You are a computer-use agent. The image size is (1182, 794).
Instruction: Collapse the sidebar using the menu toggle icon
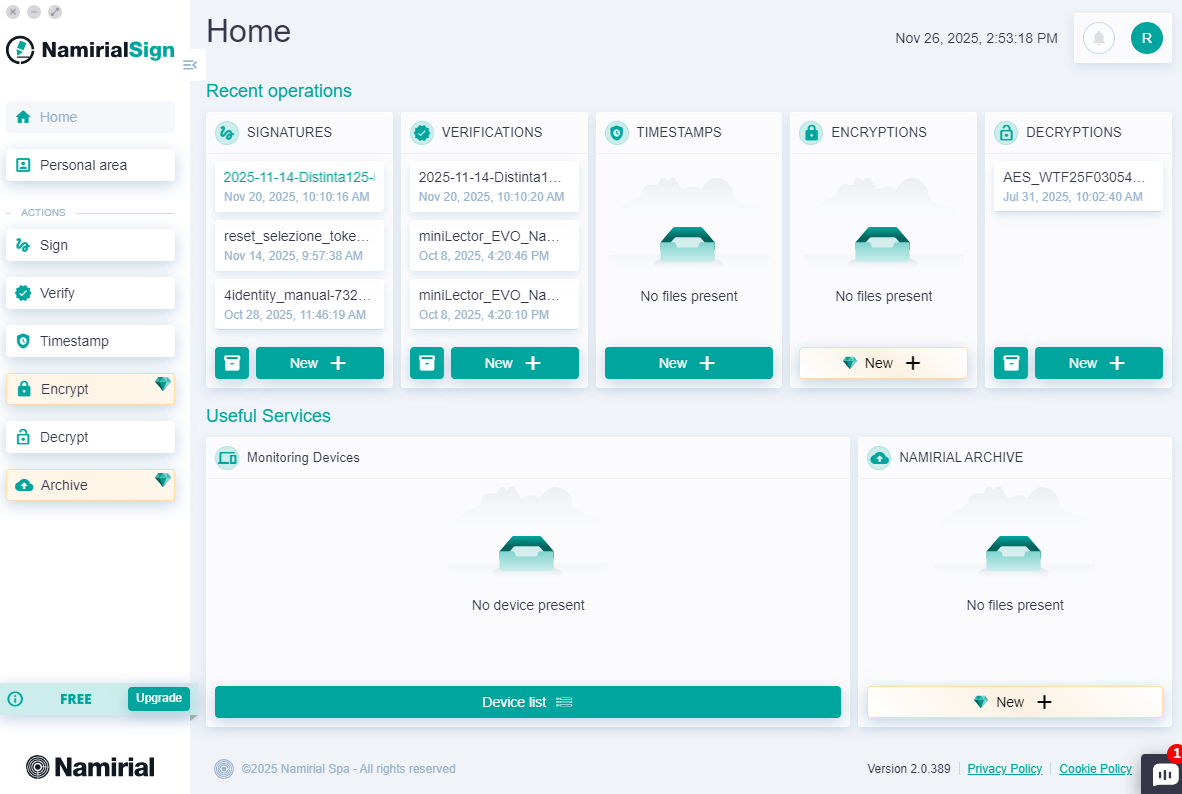(x=190, y=65)
